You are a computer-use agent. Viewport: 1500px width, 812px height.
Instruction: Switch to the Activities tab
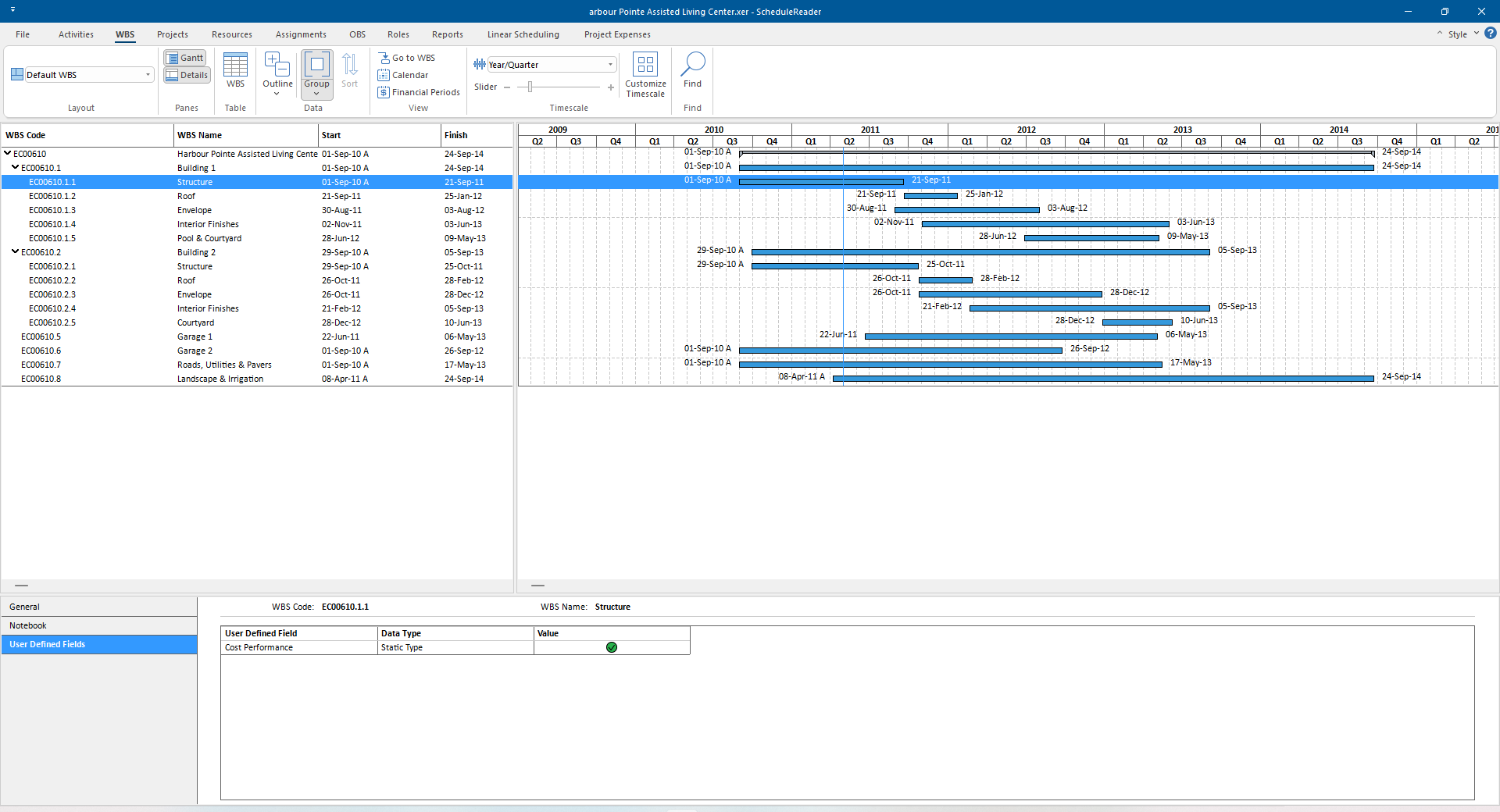point(76,34)
